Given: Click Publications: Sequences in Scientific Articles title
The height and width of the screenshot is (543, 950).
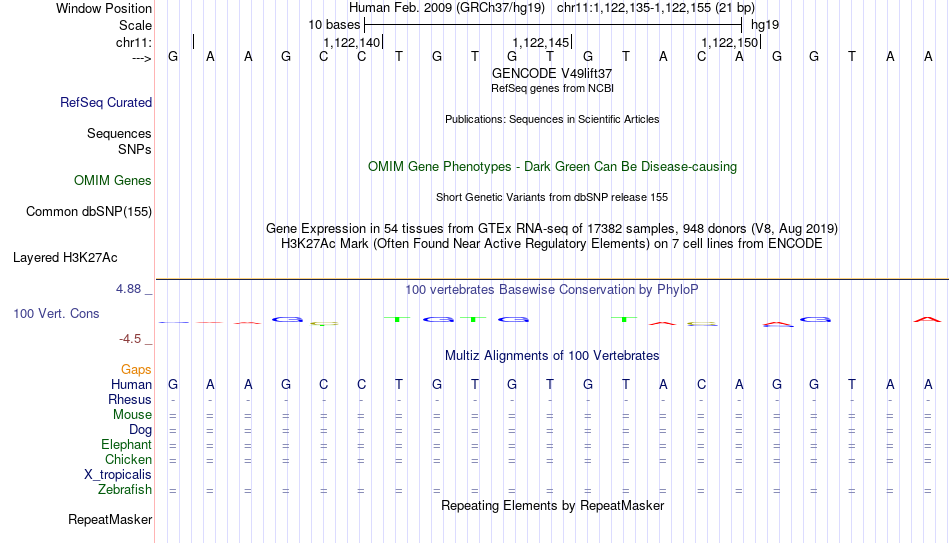Looking at the screenshot, I should point(552,119).
